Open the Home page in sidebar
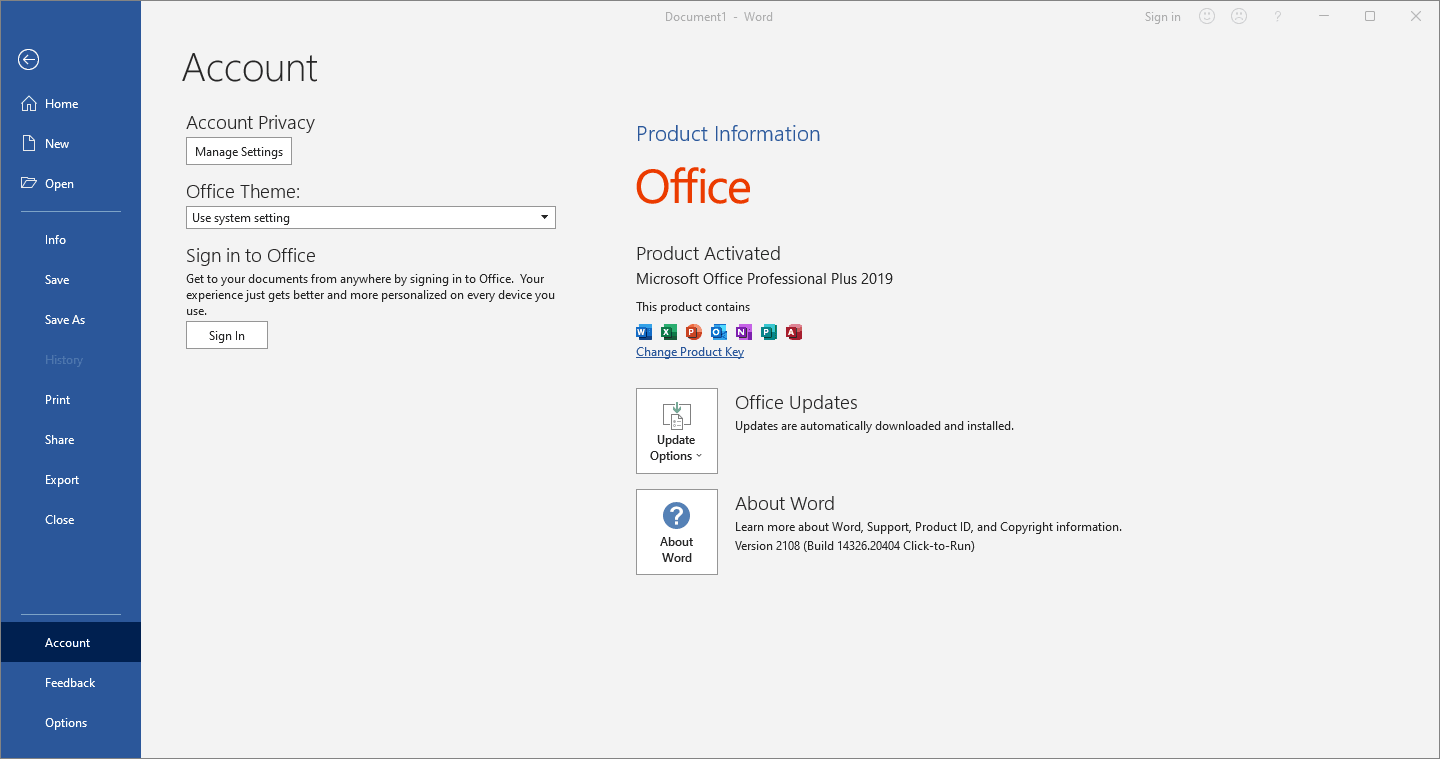Screen dimensions: 1440x759 pos(61,104)
